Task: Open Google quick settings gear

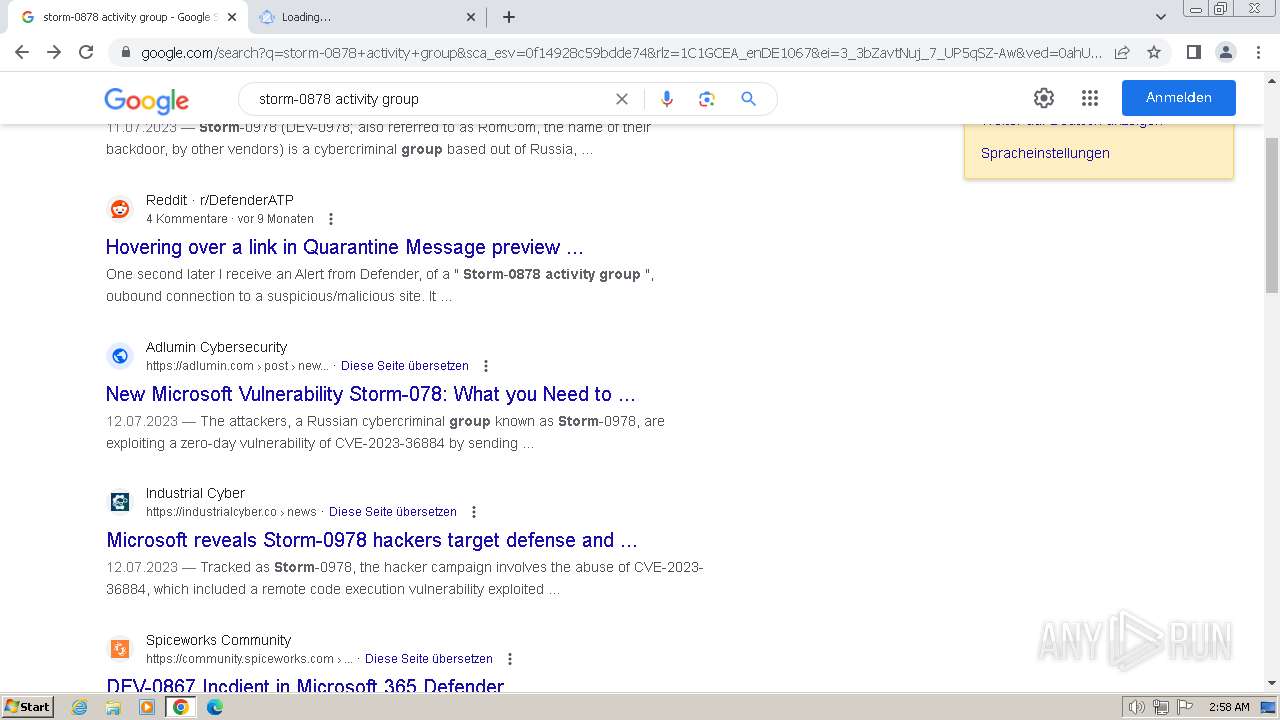Action: [x=1044, y=98]
